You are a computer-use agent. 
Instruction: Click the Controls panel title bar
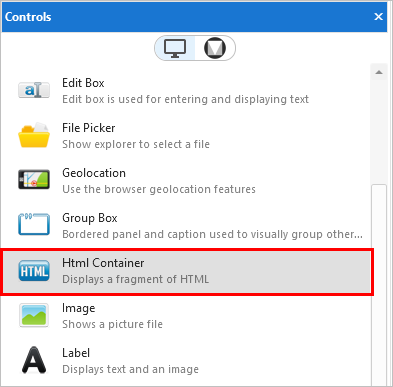click(x=195, y=17)
